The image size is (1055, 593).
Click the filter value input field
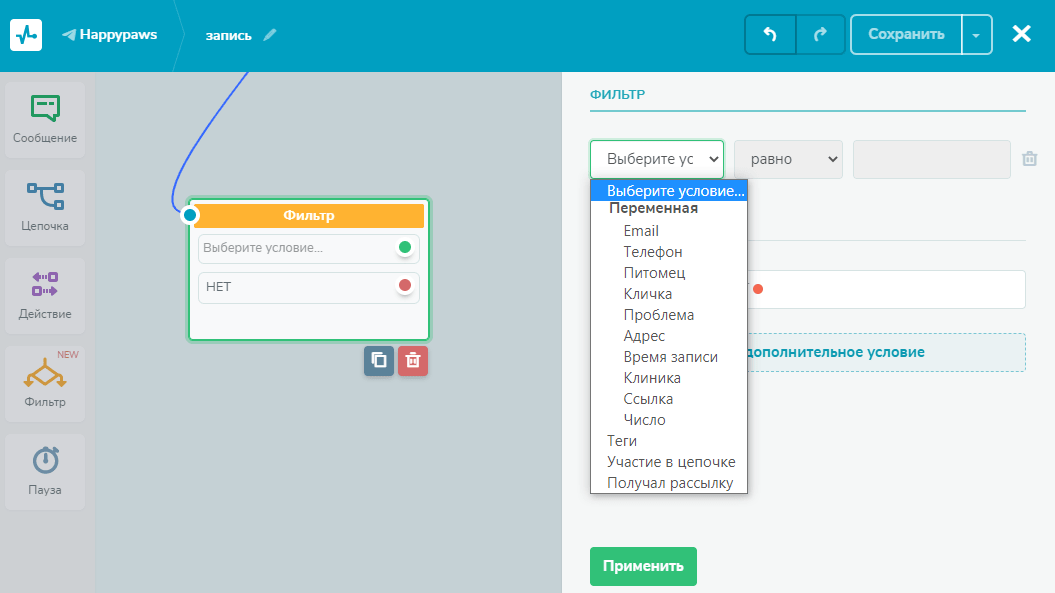pos(931,159)
